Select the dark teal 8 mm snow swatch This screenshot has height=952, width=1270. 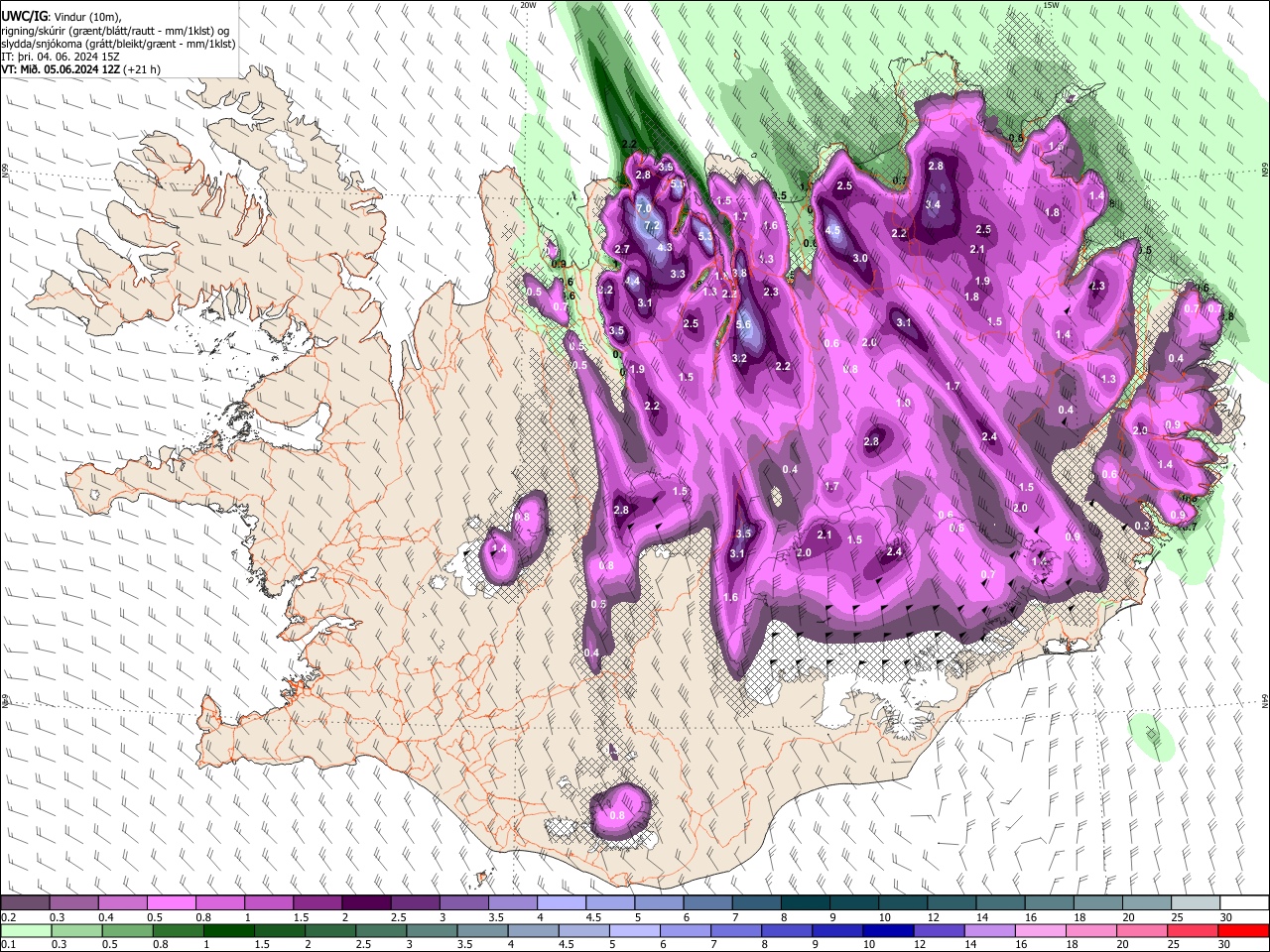[806, 902]
